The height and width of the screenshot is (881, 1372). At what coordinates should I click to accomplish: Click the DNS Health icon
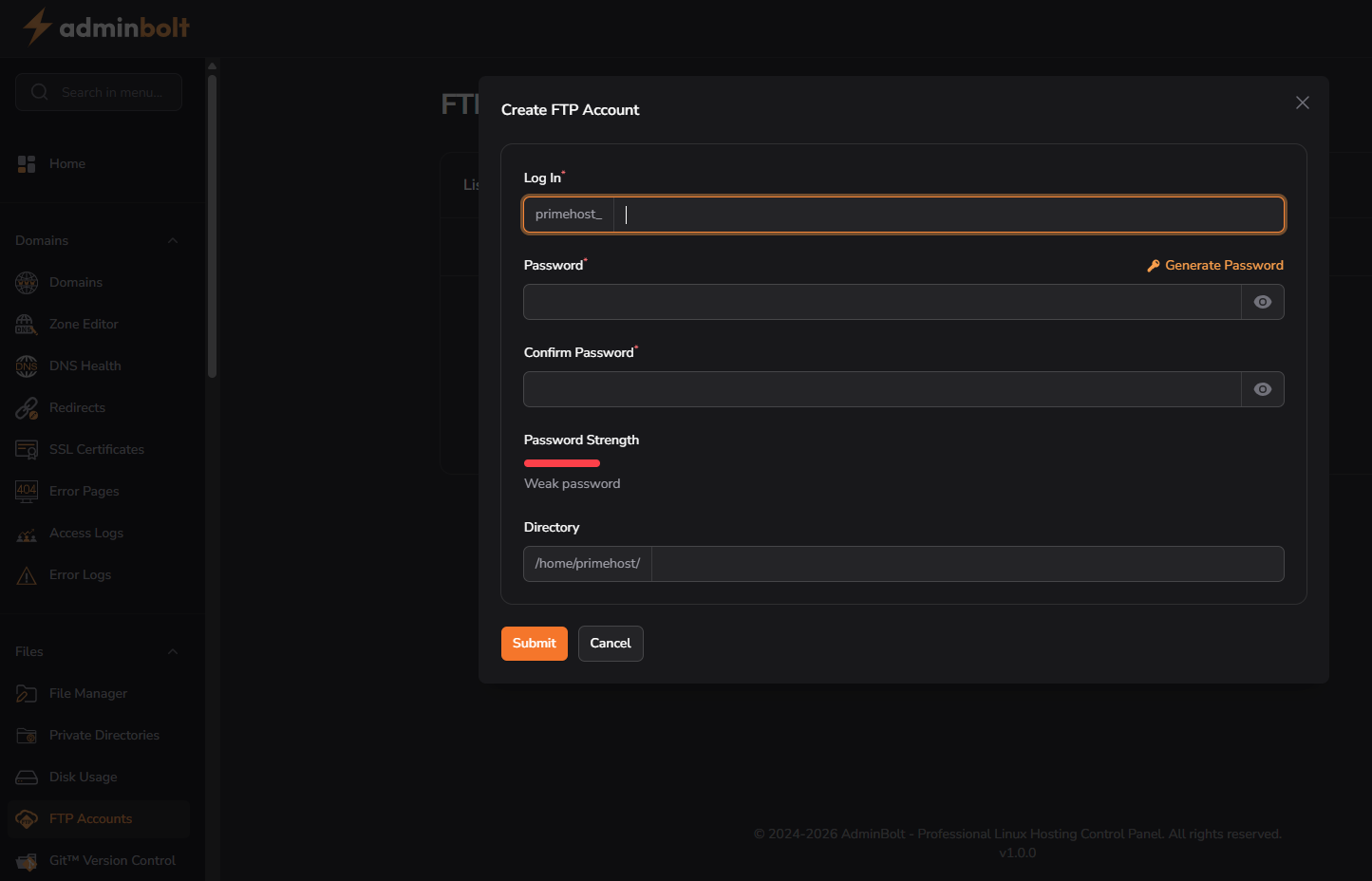(27, 366)
